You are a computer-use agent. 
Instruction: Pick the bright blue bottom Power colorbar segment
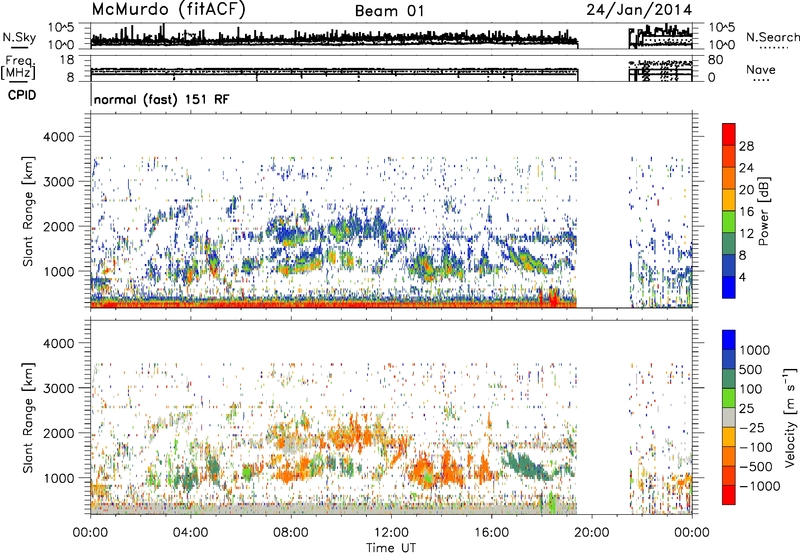pos(729,288)
